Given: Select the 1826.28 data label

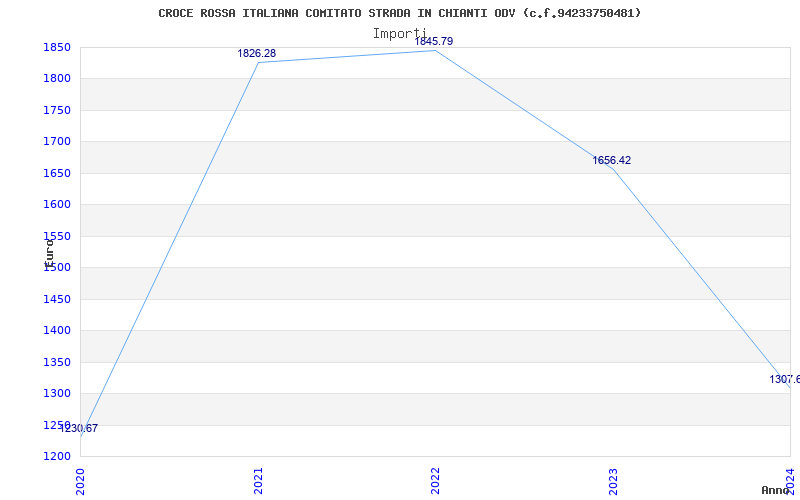Looking at the screenshot, I should [257, 53].
